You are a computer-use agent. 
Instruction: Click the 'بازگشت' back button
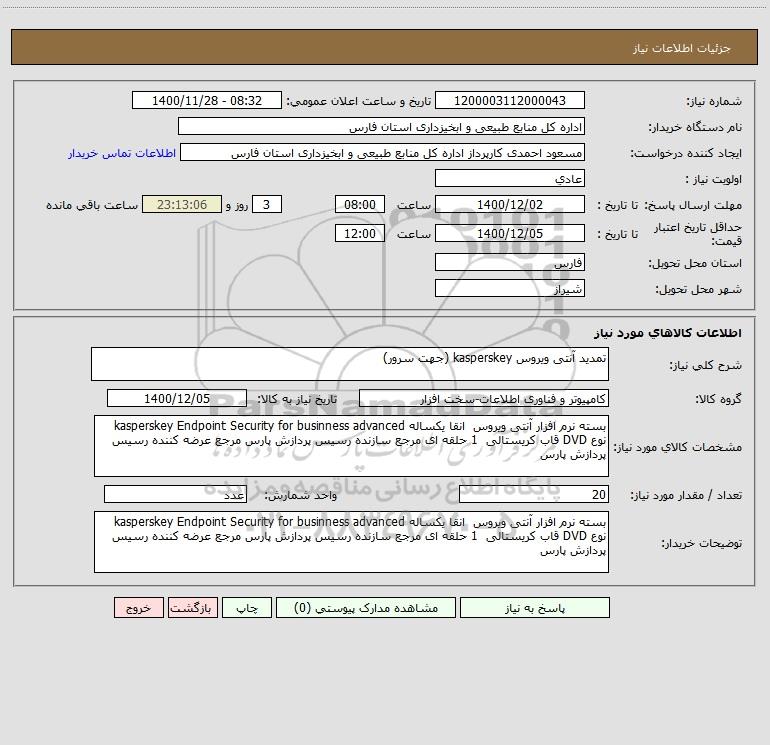(x=192, y=607)
